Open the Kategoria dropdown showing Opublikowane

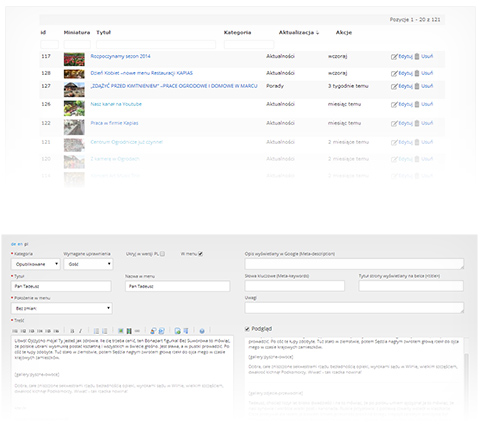pyautogui.click(x=36, y=264)
